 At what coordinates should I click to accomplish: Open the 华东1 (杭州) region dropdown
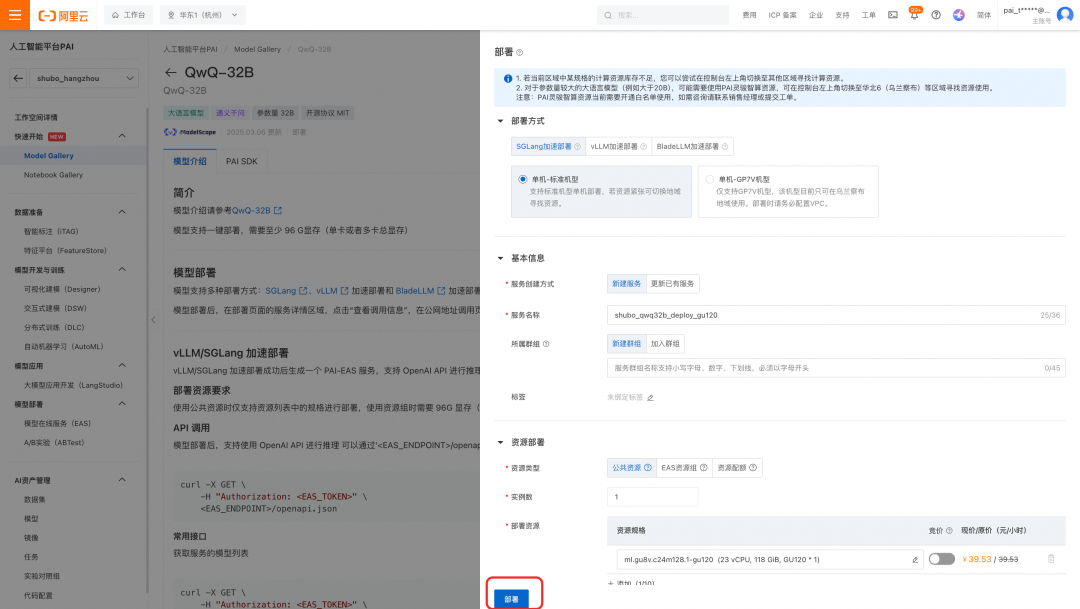click(202, 15)
